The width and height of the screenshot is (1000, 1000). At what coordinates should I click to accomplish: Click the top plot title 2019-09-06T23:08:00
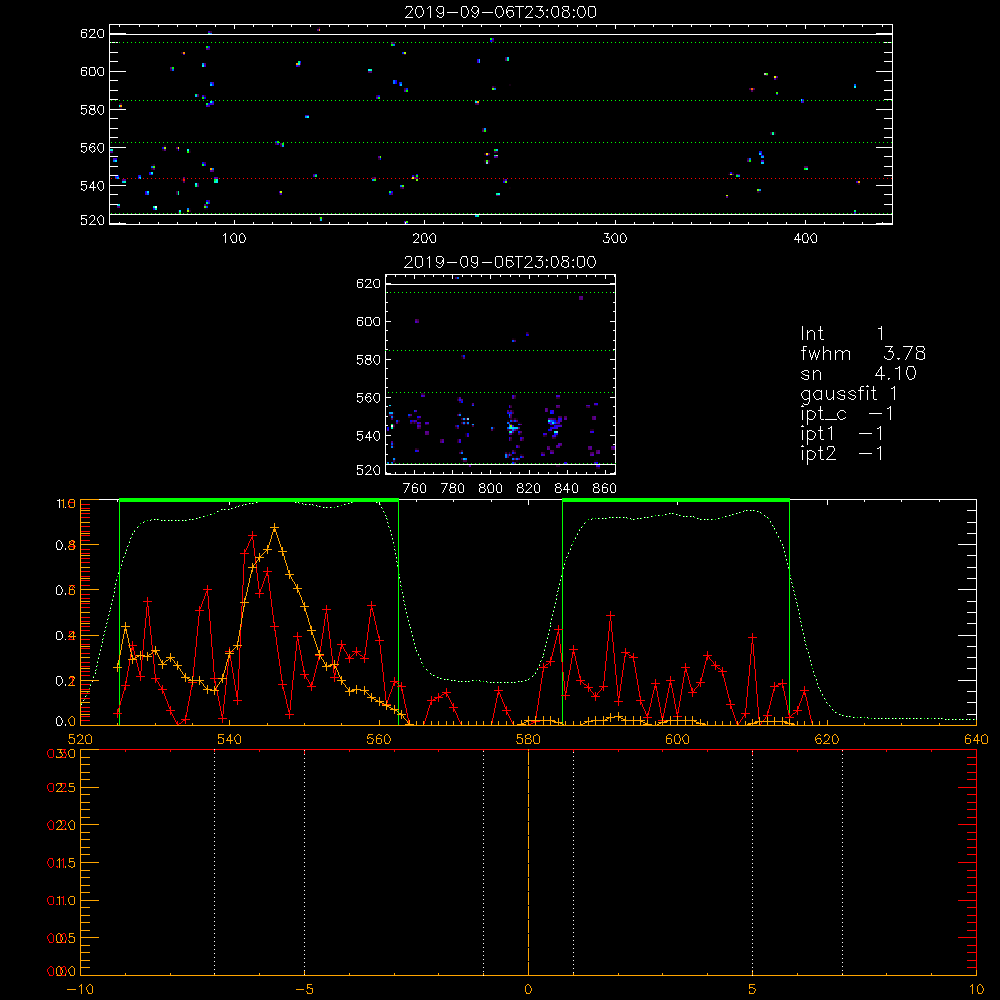tap(500, 12)
